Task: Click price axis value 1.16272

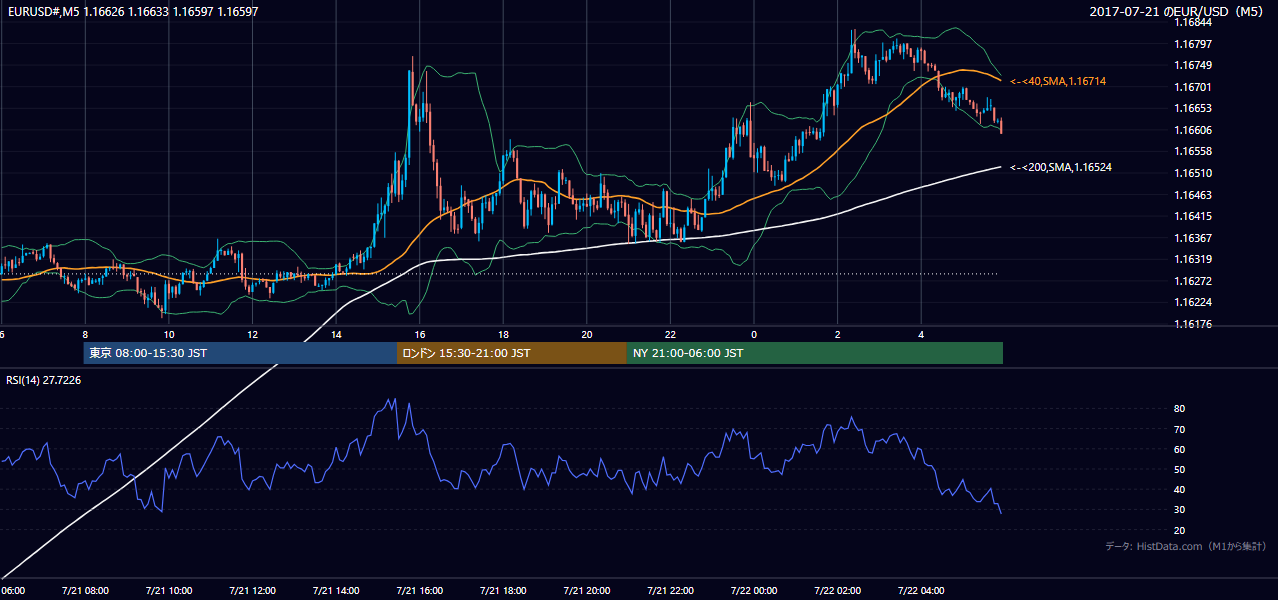Action: pyautogui.click(x=1193, y=281)
